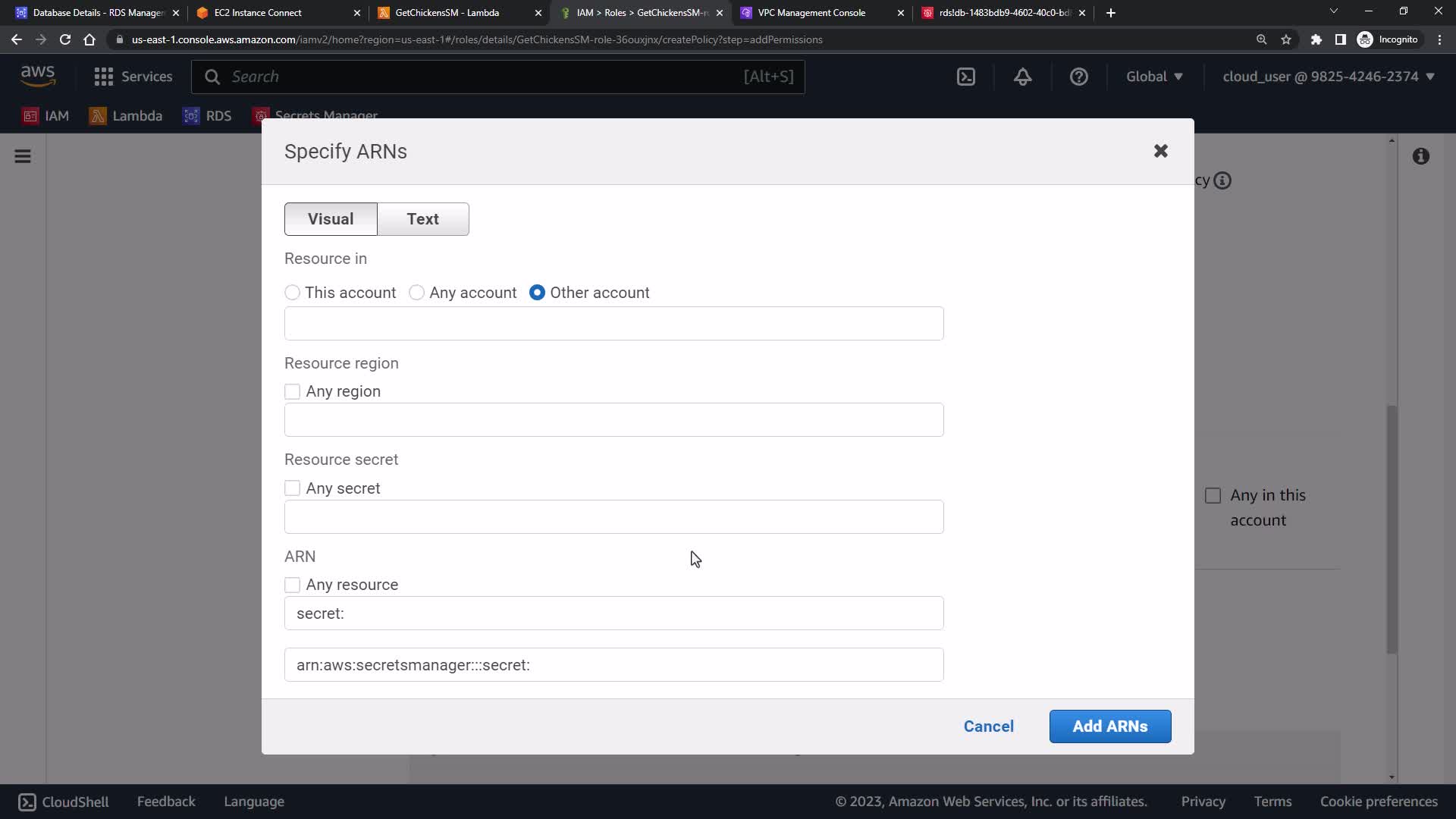This screenshot has height=819, width=1456.
Task: Open the cloud_user account dropdown
Action: 1328,77
